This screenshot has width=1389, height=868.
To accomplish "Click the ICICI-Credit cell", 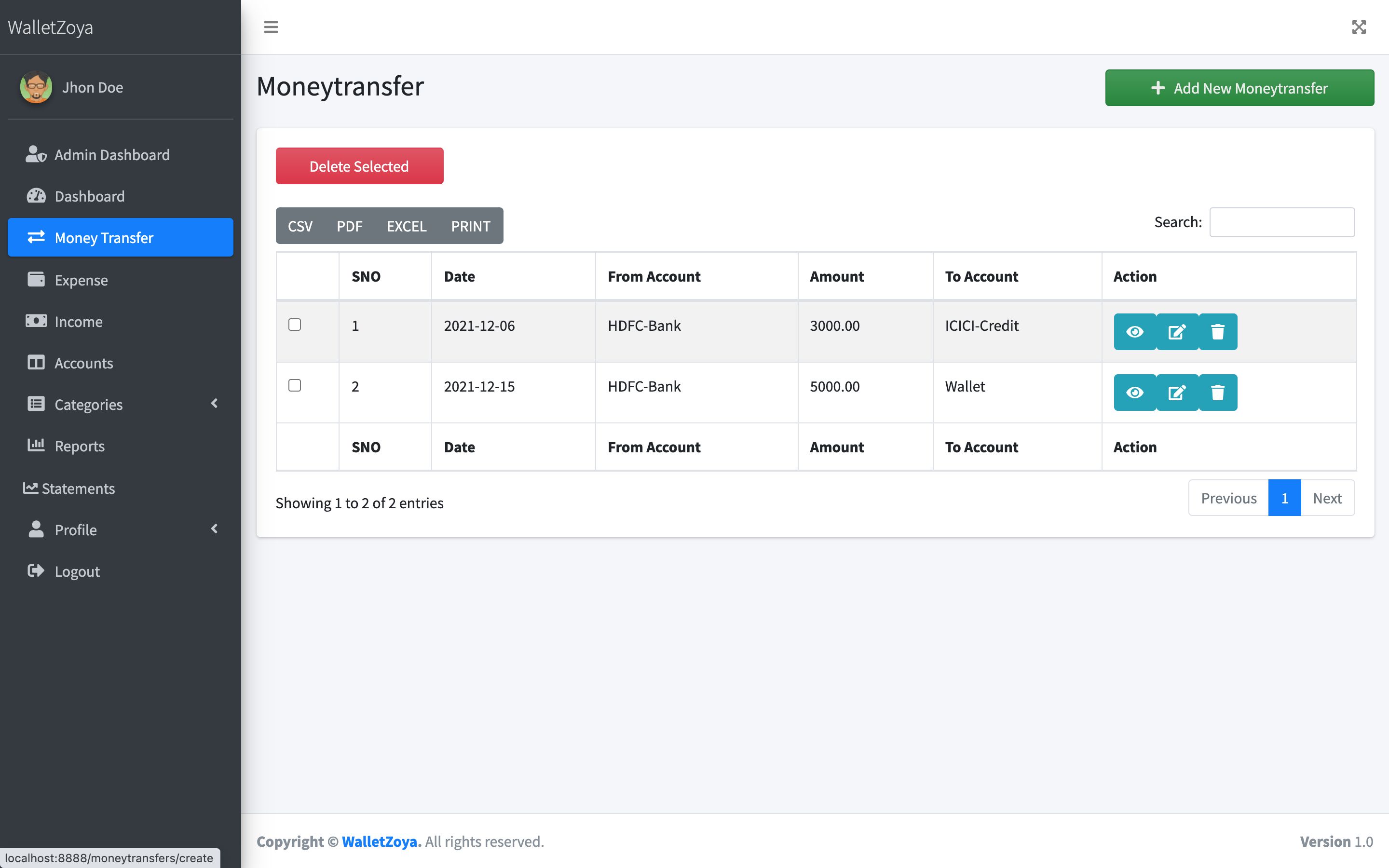I will point(1017,331).
